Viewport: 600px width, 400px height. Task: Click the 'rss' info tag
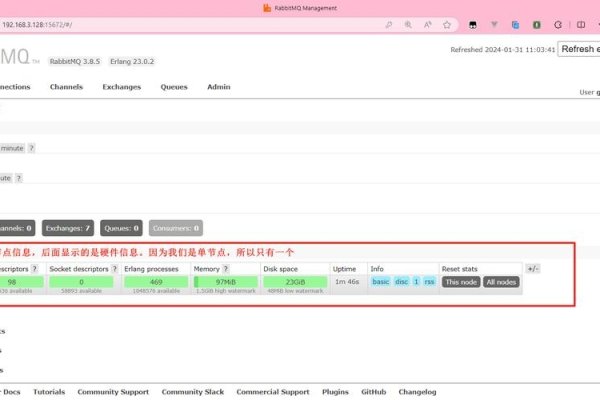pyautogui.click(x=429, y=282)
